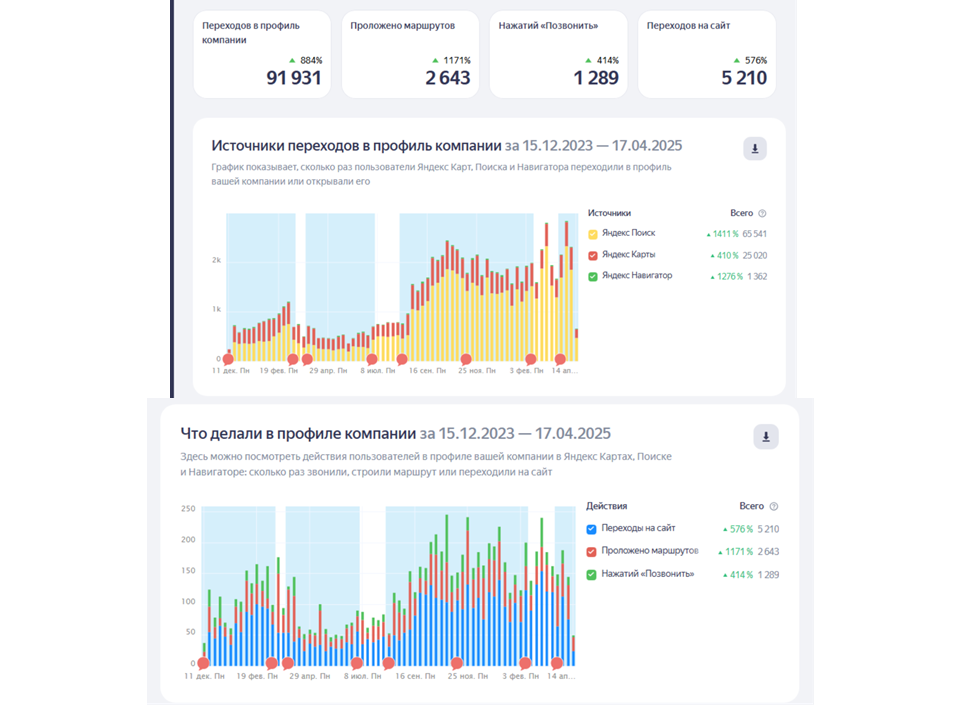Screen dimensions: 960x720
Task: Download the company profile actions chart
Action: (765, 436)
